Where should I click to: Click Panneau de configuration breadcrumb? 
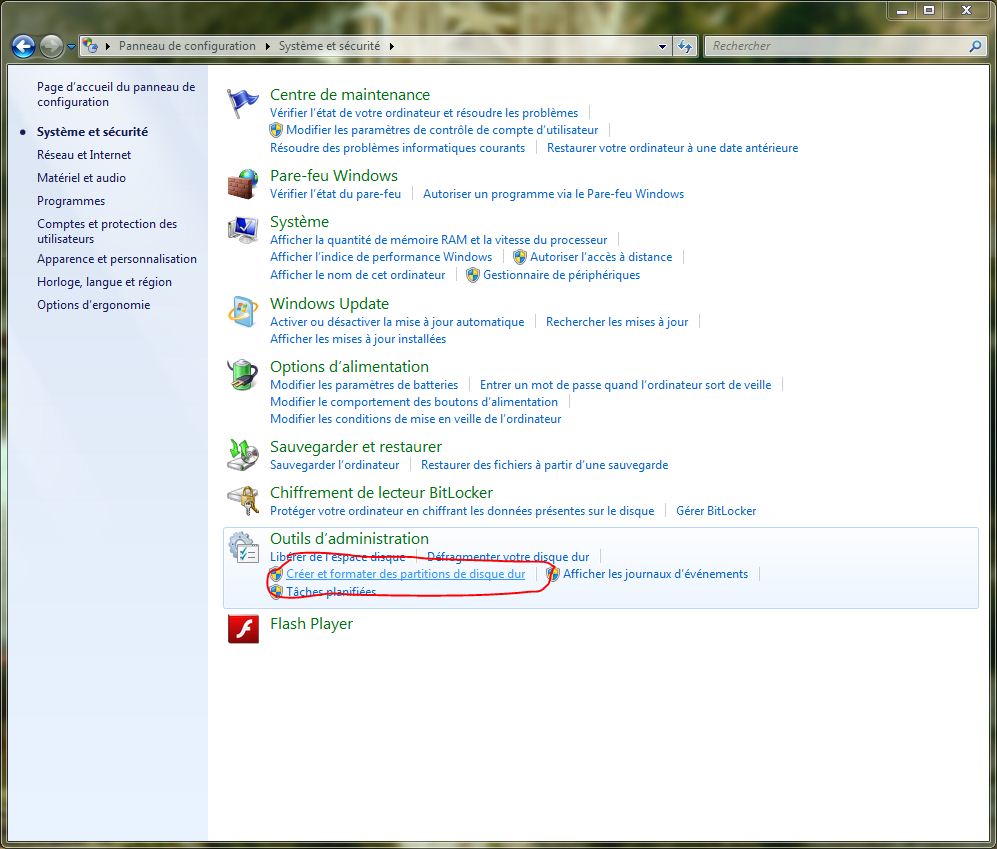187,46
